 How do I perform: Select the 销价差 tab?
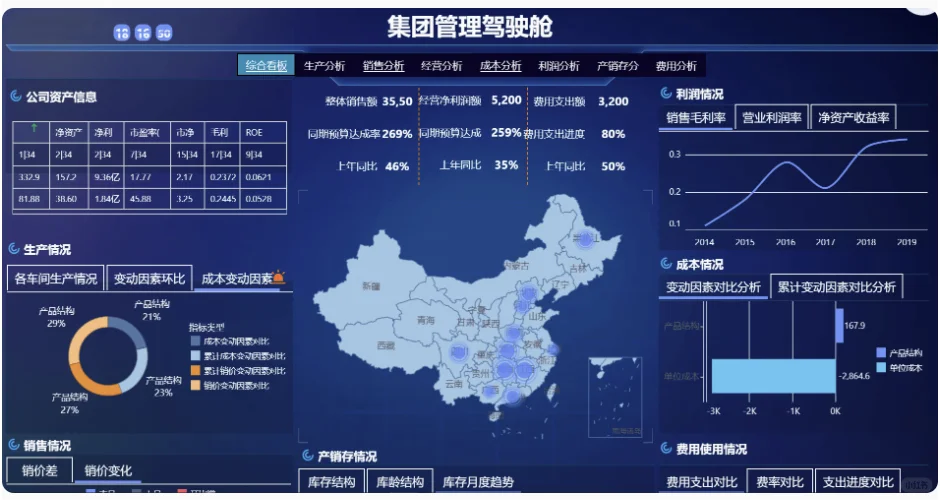[40, 470]
